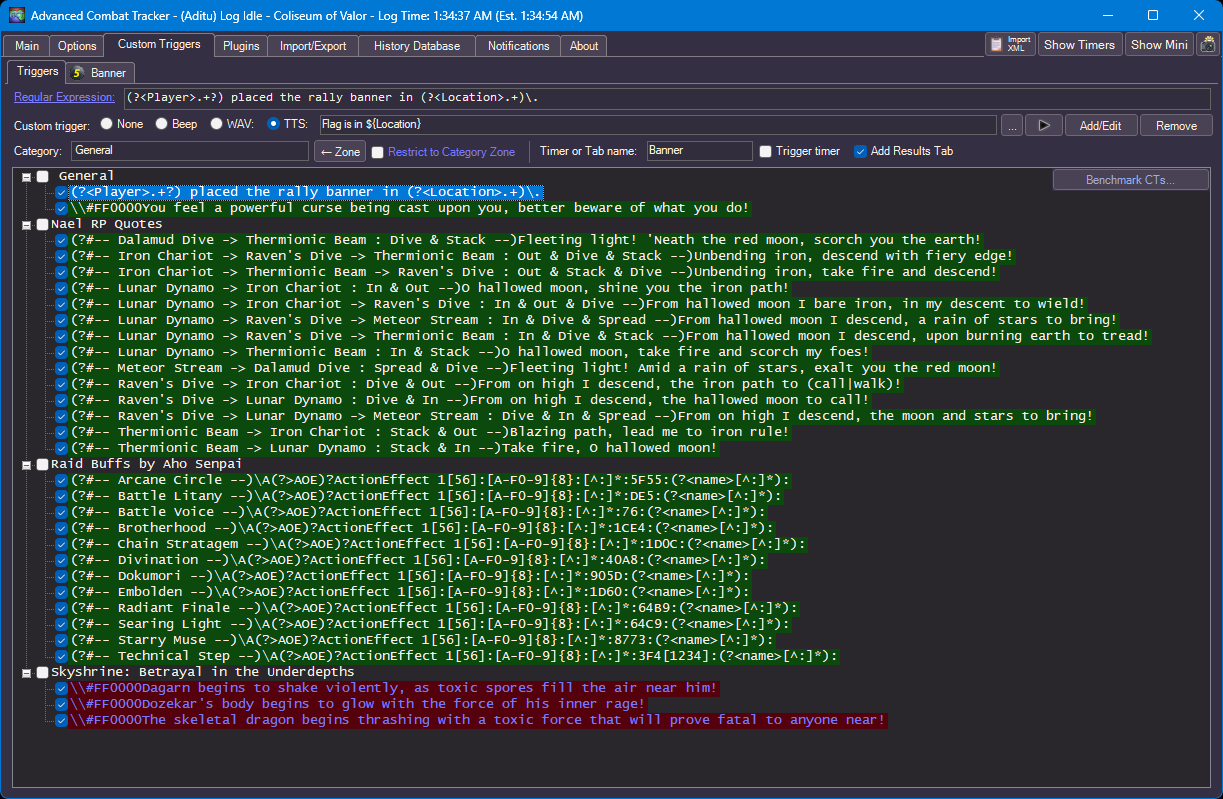
Task: Collapse the Nael RP Quotes group
Action: point(26,224)
